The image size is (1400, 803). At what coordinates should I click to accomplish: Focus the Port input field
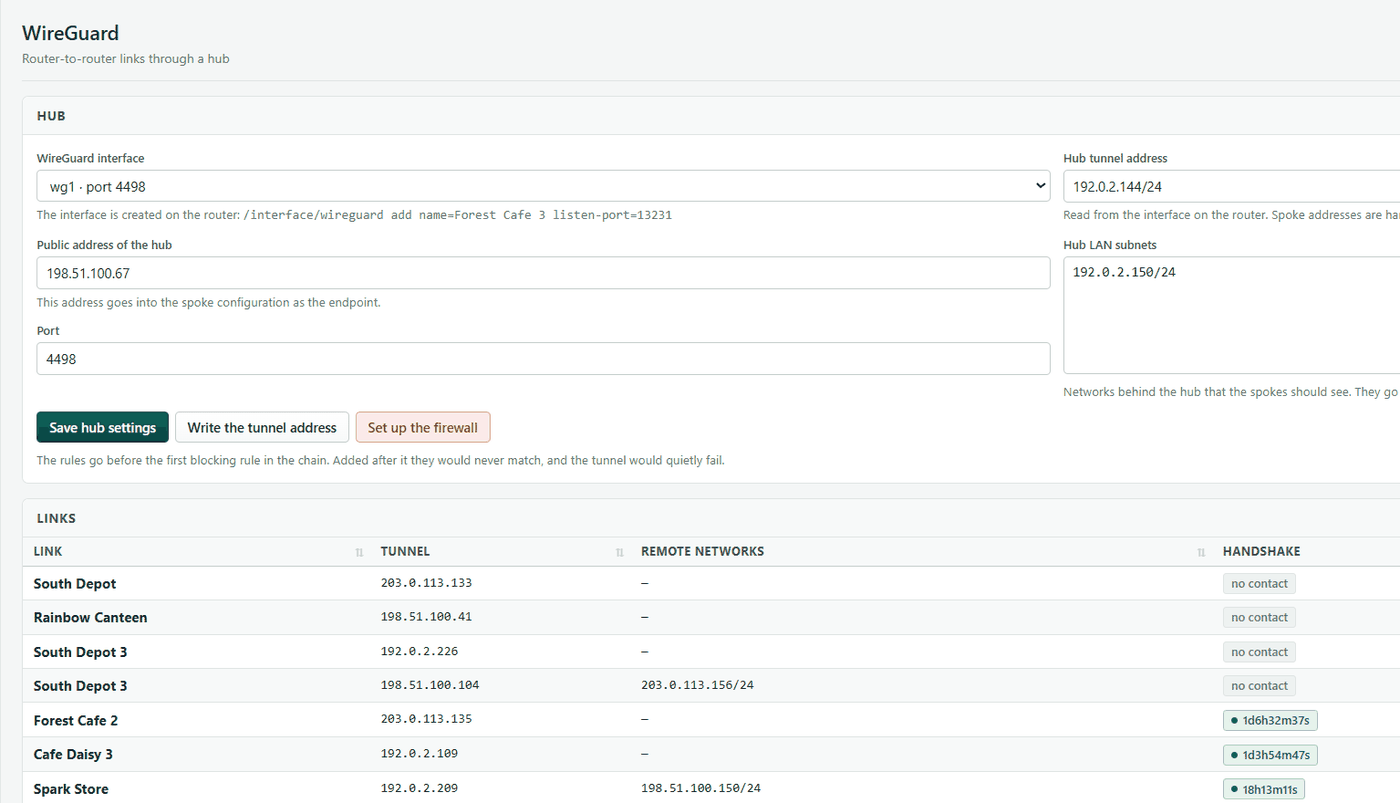[x=543, y=359]
